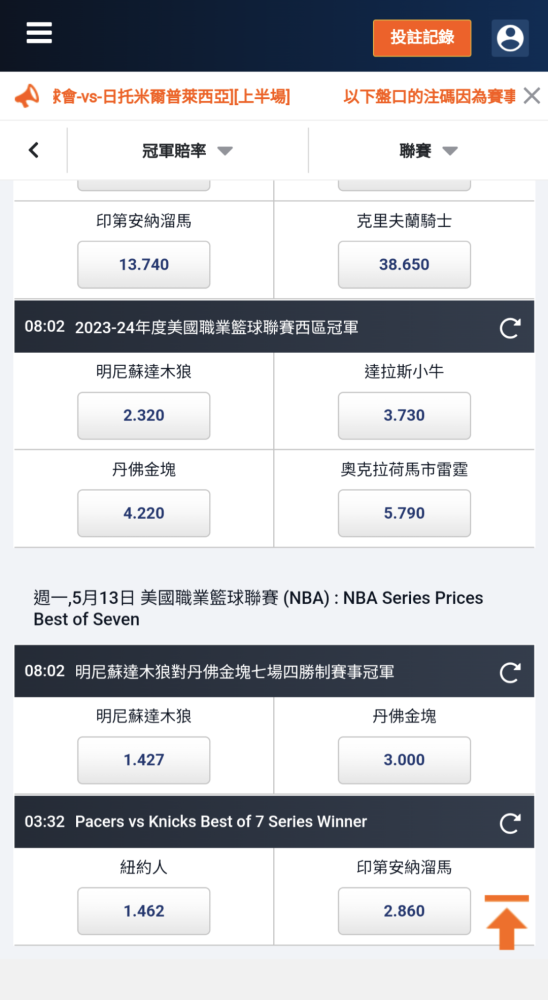Click the megaphone announcement icon
This screenshot has height=1000, width=548.
(27, 96)
